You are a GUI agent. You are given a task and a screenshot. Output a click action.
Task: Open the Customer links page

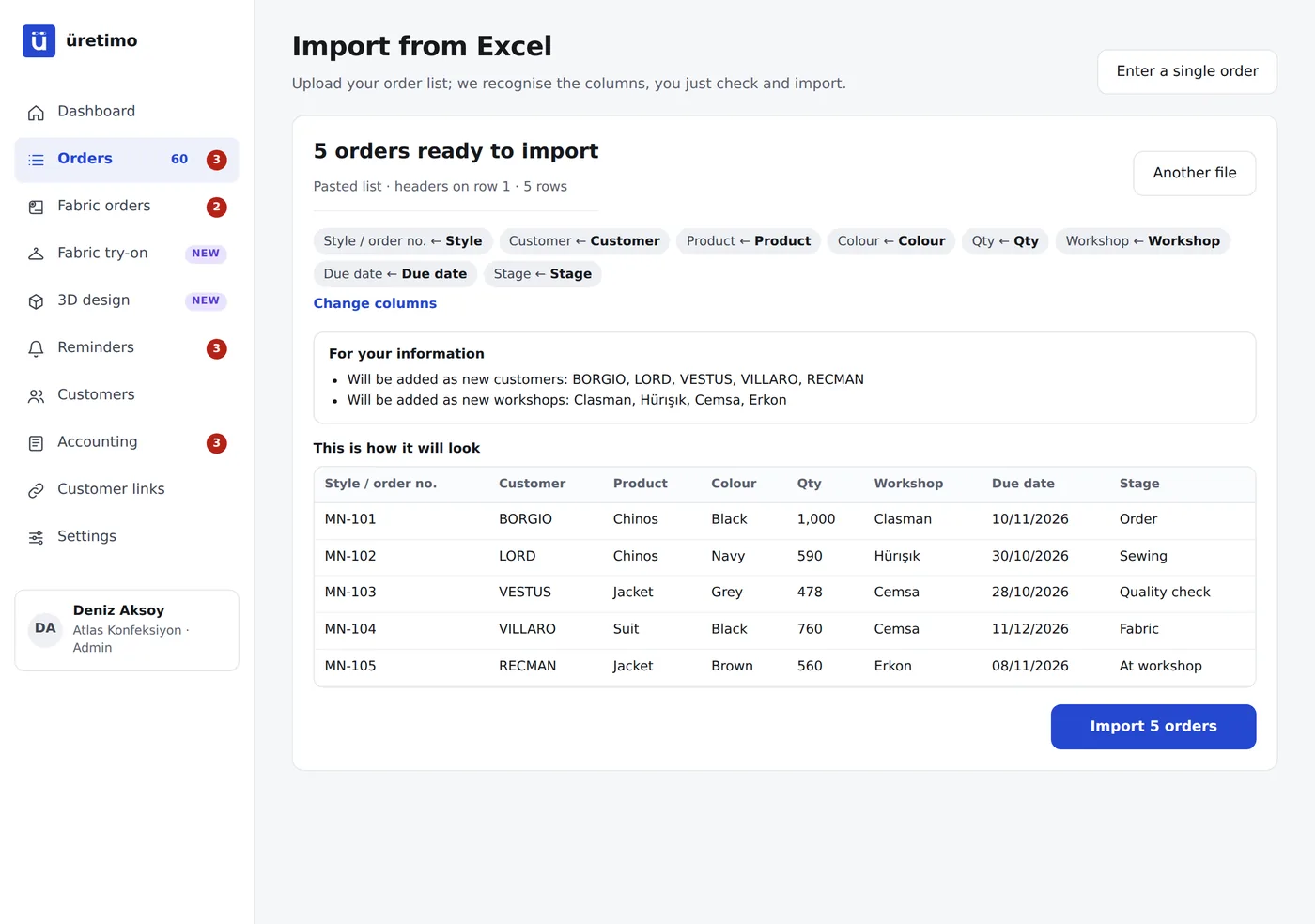(x=127, y=490)
